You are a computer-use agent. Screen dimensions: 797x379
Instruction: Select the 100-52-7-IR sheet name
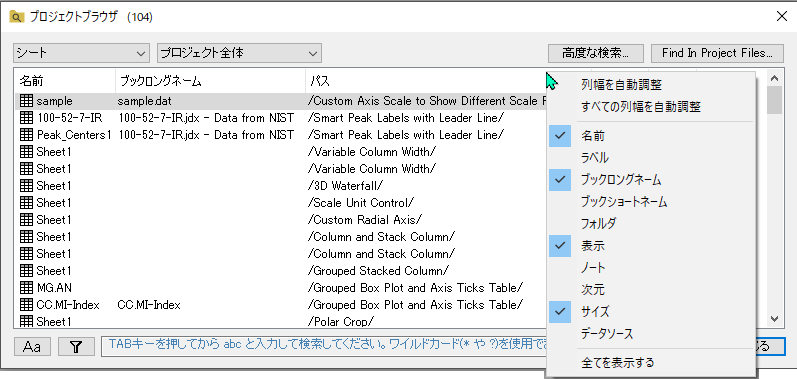tap(69, 118)
